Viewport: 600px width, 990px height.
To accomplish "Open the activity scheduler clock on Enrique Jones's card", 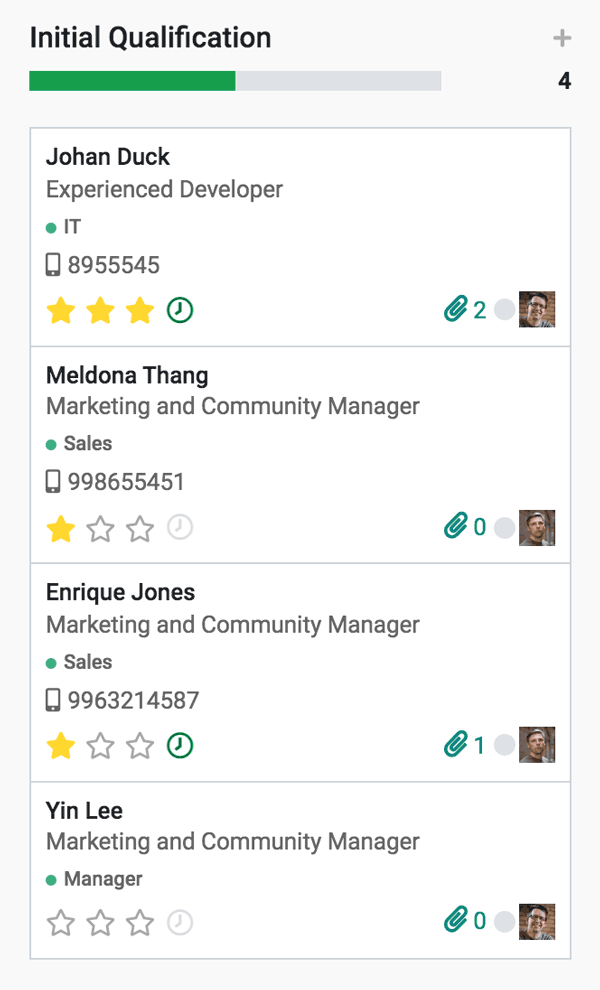I will pyautogui.click(x=180, y=745).
